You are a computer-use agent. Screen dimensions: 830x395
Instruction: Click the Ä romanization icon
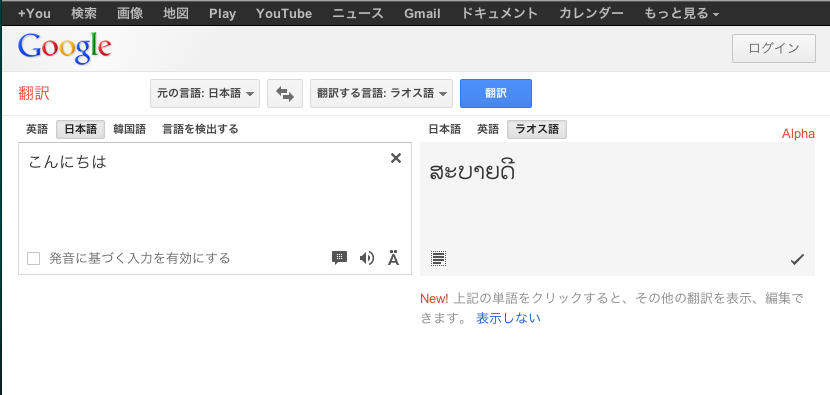click(393, 258)
